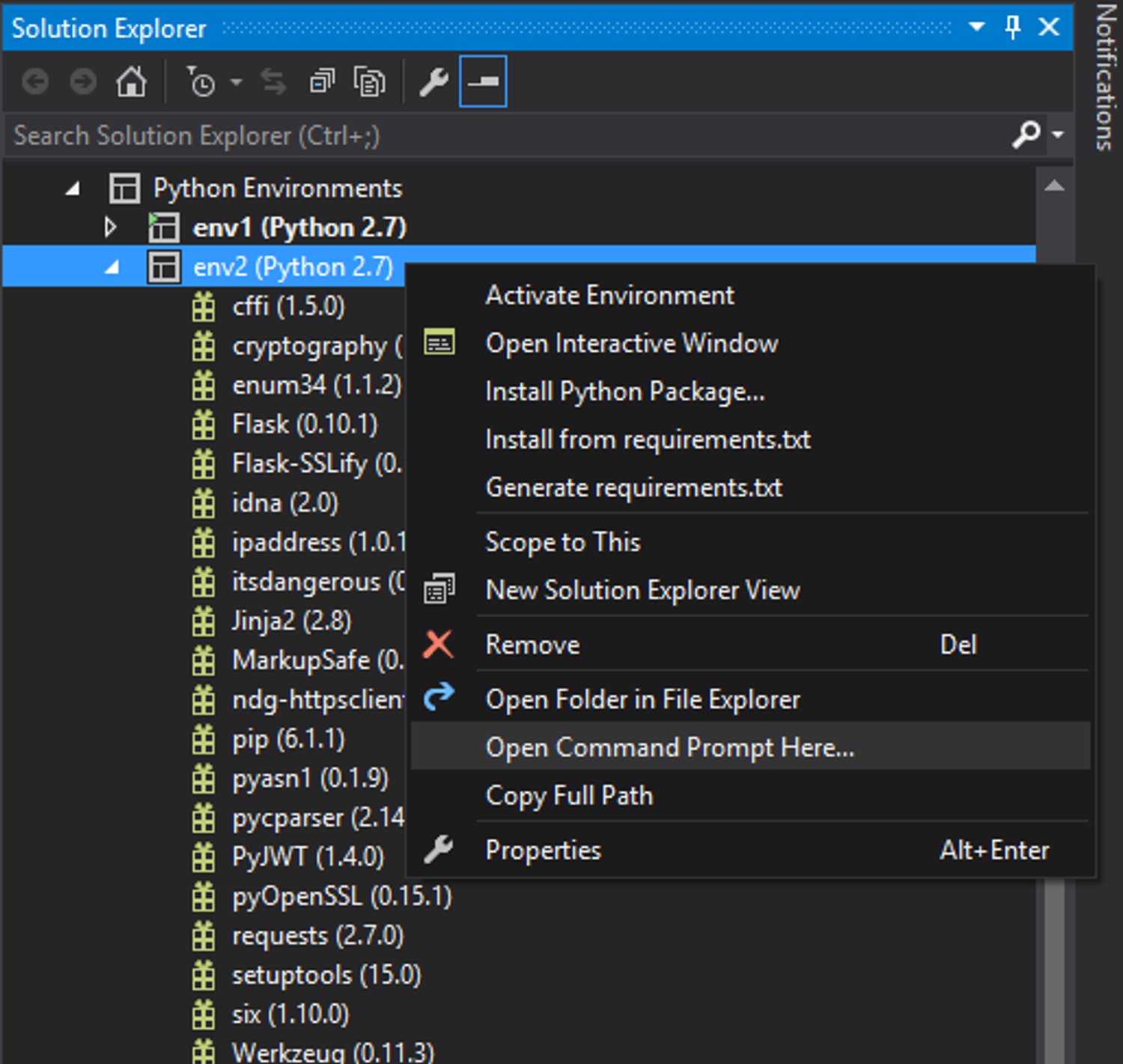This screenshot has height=1064, width=1123.
Task: Click the Collapse All icon
Action: (321, 81)
